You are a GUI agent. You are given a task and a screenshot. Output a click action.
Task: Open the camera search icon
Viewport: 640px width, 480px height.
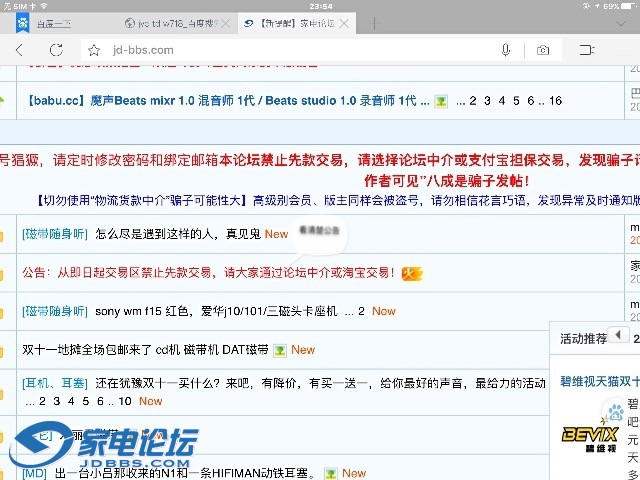(542, 50)
